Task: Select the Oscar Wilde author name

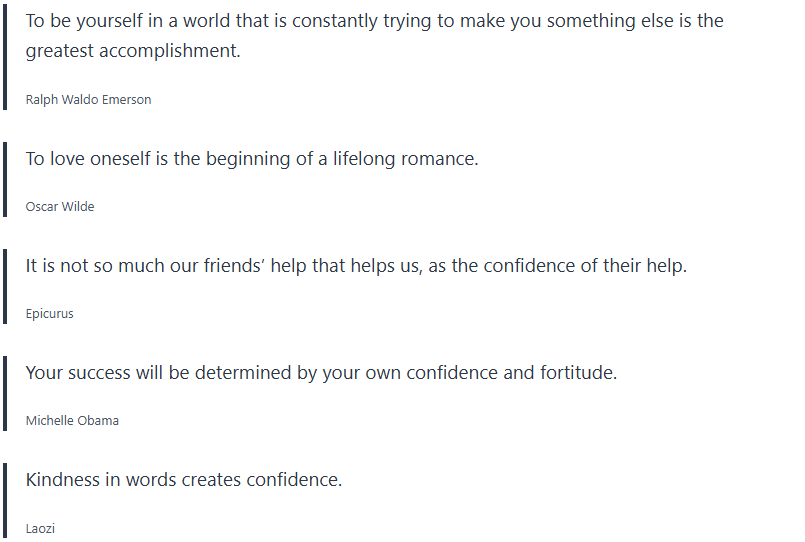Action: tap(60, 207)
